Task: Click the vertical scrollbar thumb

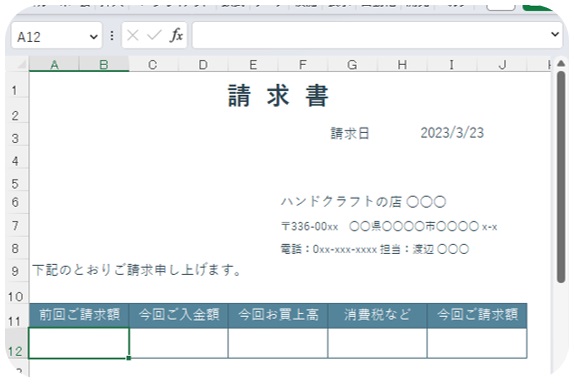Action: 561,177
